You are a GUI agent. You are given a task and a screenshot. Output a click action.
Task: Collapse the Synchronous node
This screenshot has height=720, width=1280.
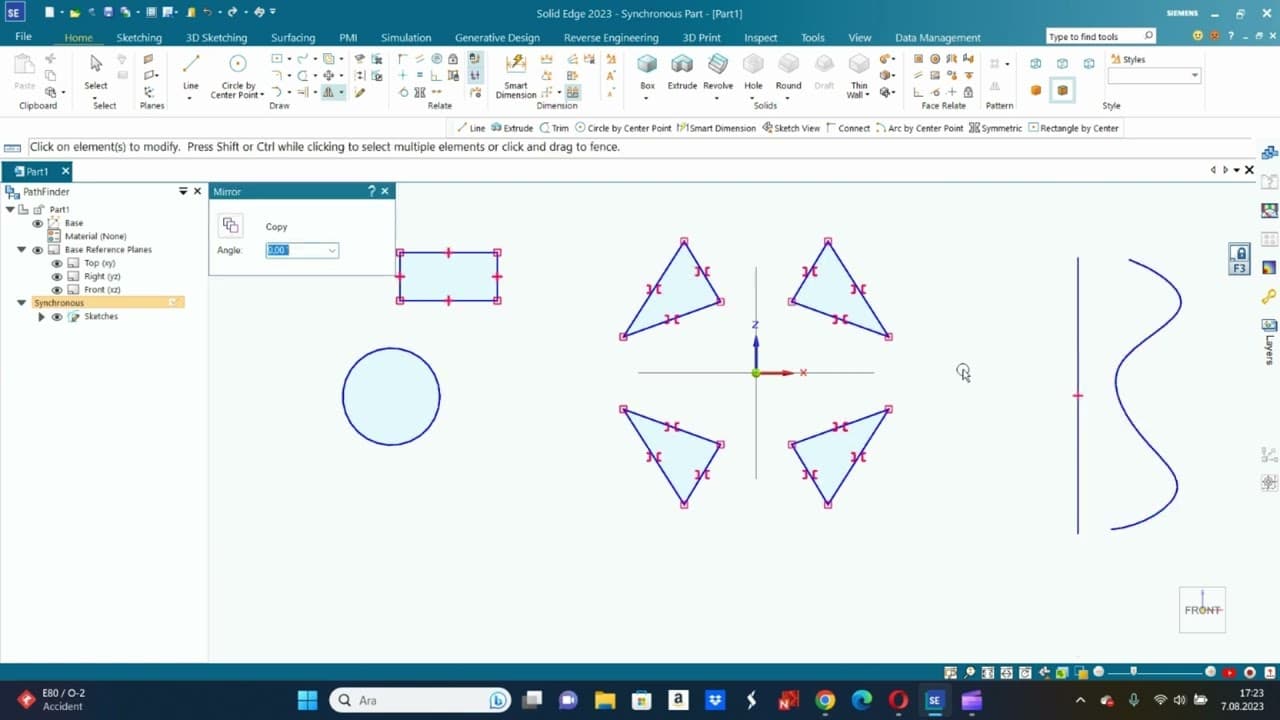22,303
